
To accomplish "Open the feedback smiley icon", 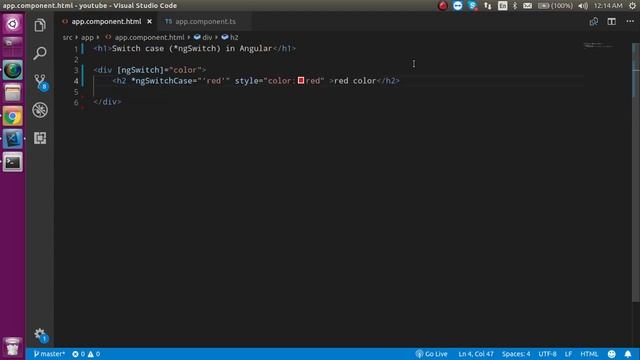I will (x=611, y=354).
